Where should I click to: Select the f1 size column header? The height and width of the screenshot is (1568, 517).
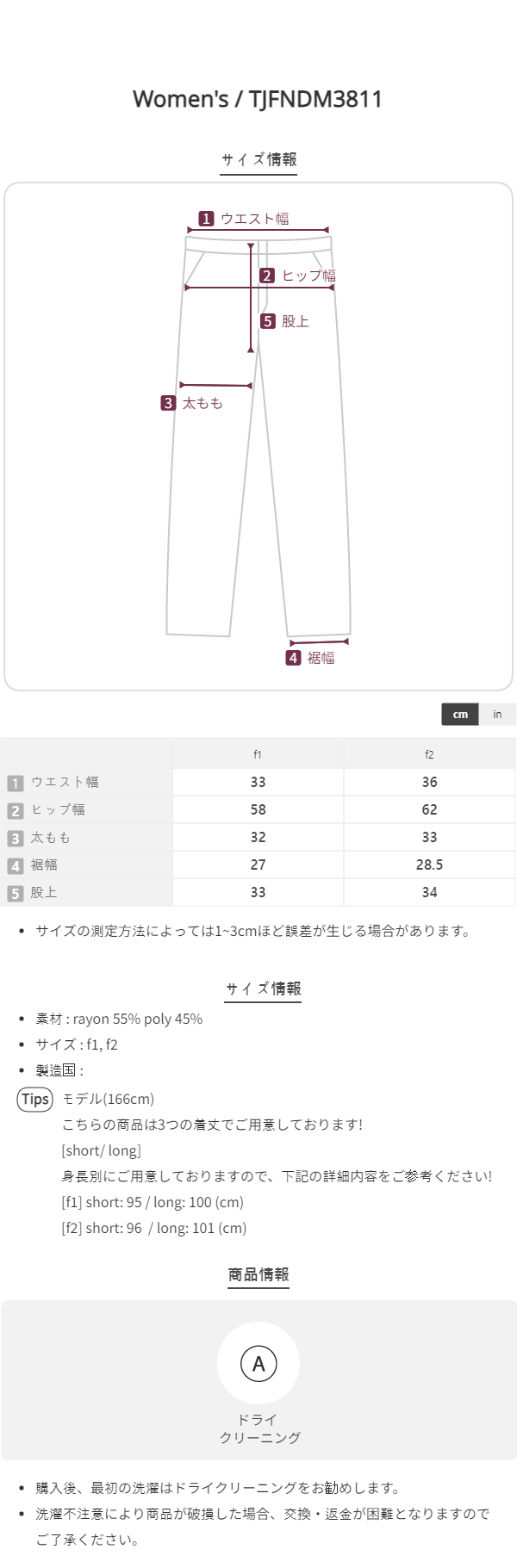pos(258,754)
